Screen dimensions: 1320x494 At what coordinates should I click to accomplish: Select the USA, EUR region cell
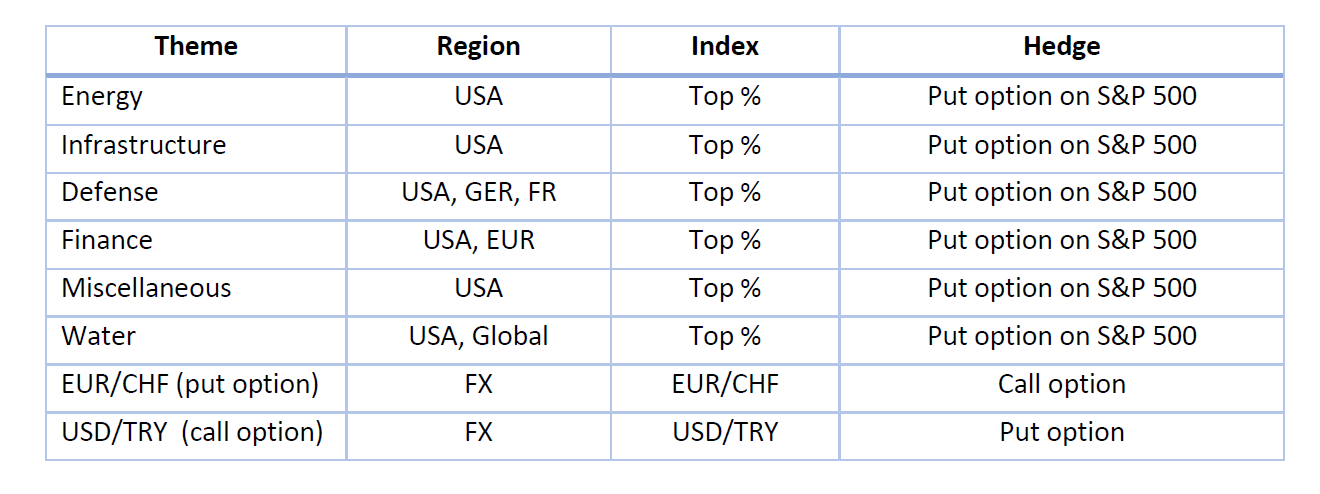478,240
